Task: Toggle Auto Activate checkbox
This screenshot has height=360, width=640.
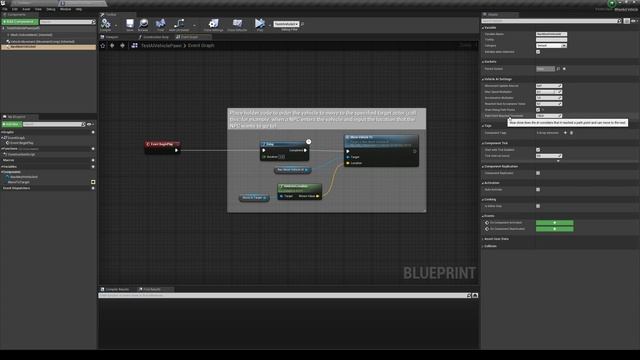Action: (538, 189)
